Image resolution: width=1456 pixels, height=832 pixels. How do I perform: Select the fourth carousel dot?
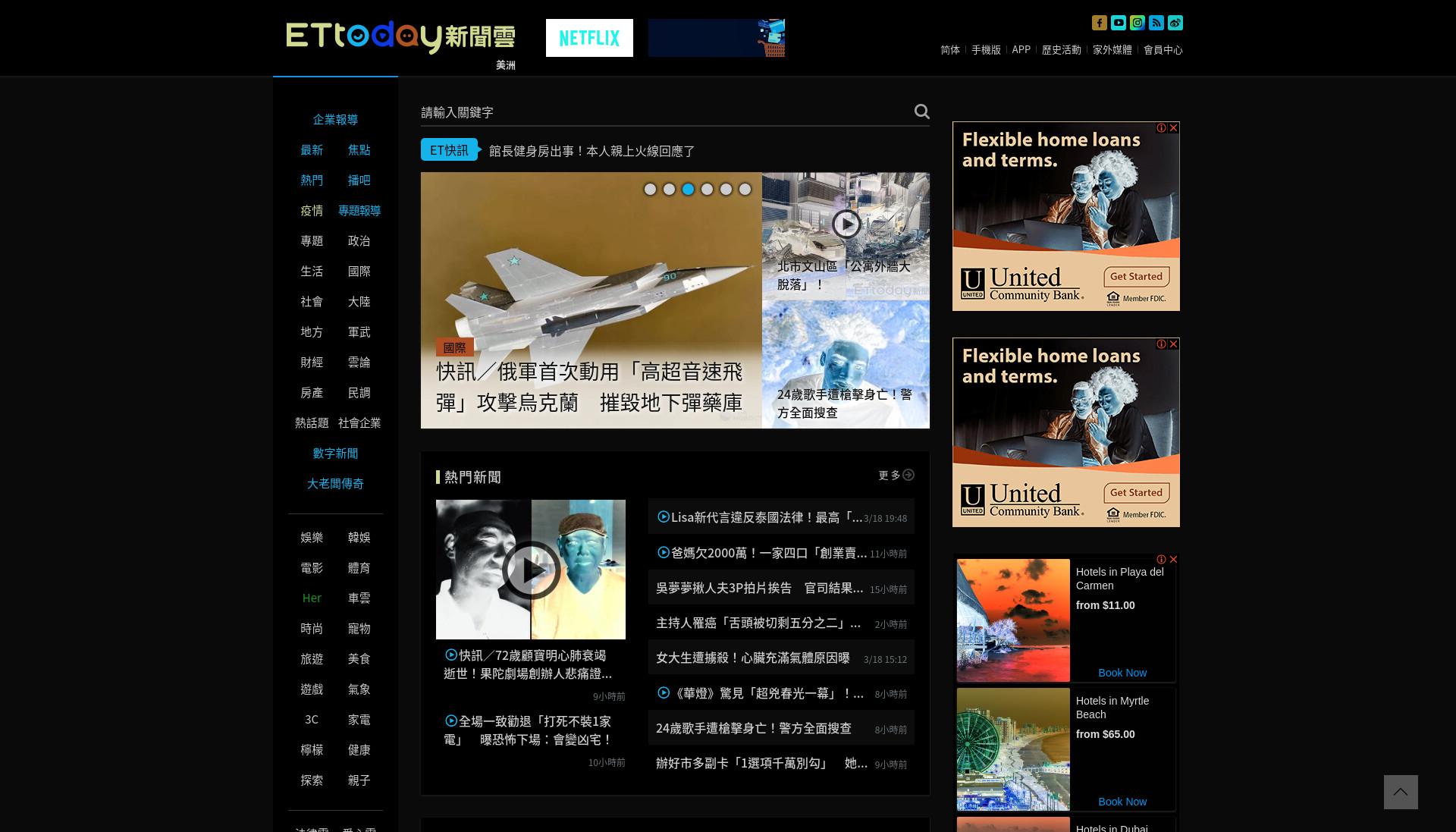pos(707,190)
